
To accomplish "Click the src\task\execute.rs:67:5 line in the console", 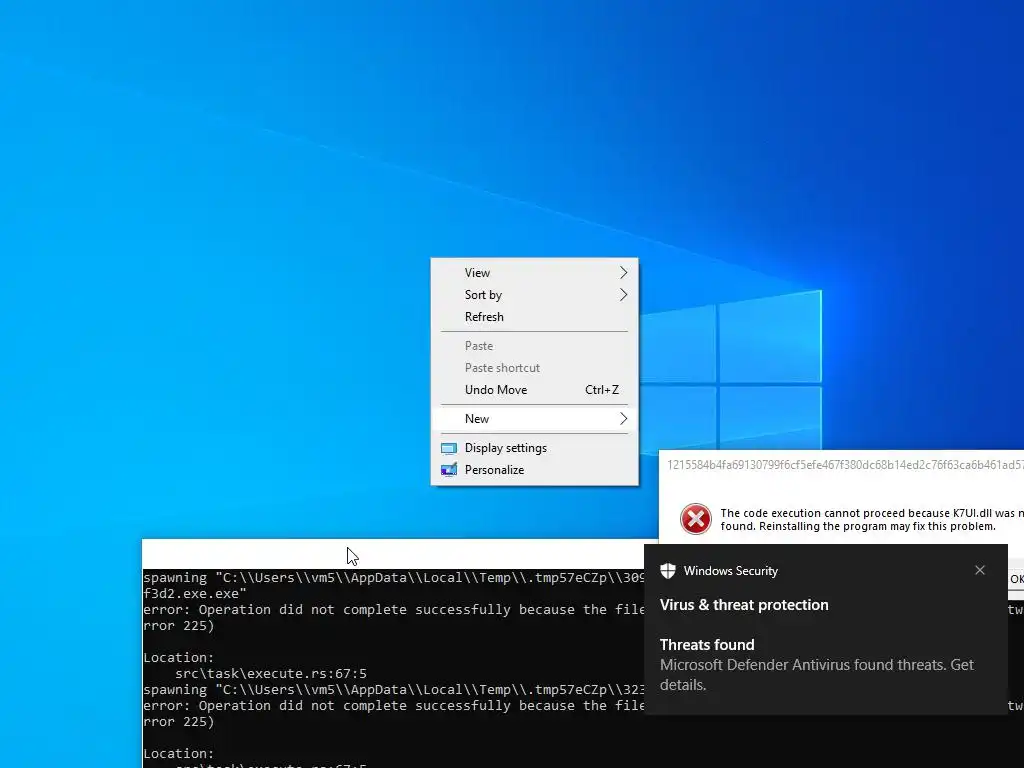I will tap(270, 673).
